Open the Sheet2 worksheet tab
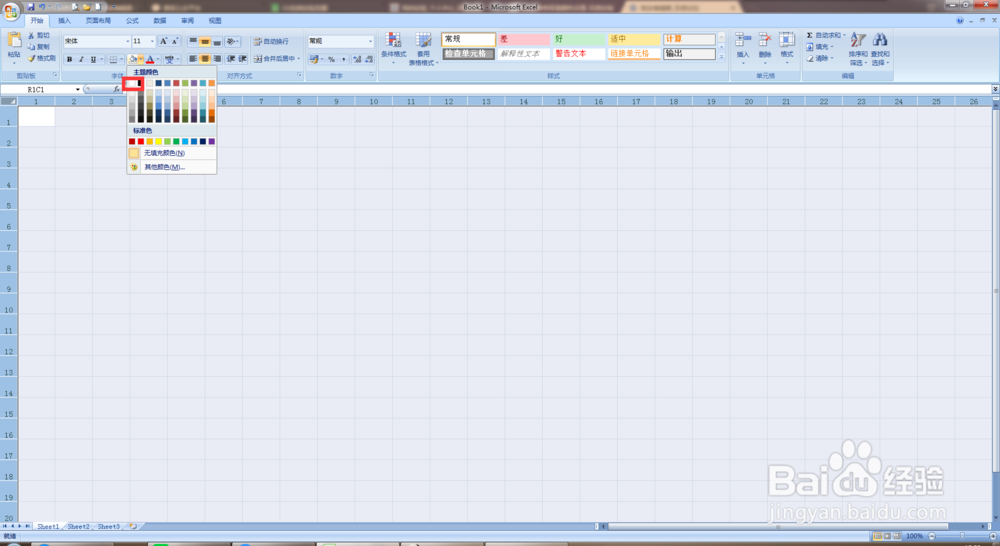Image resolution: width=1000 pixels, height=546 pixels. point(78,526)
